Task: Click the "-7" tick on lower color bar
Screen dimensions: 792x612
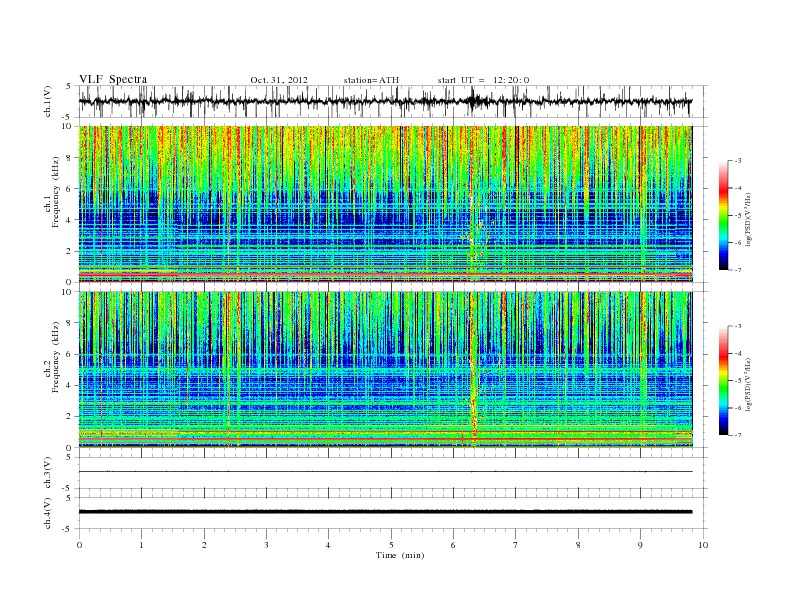Action: pos(738,435)
